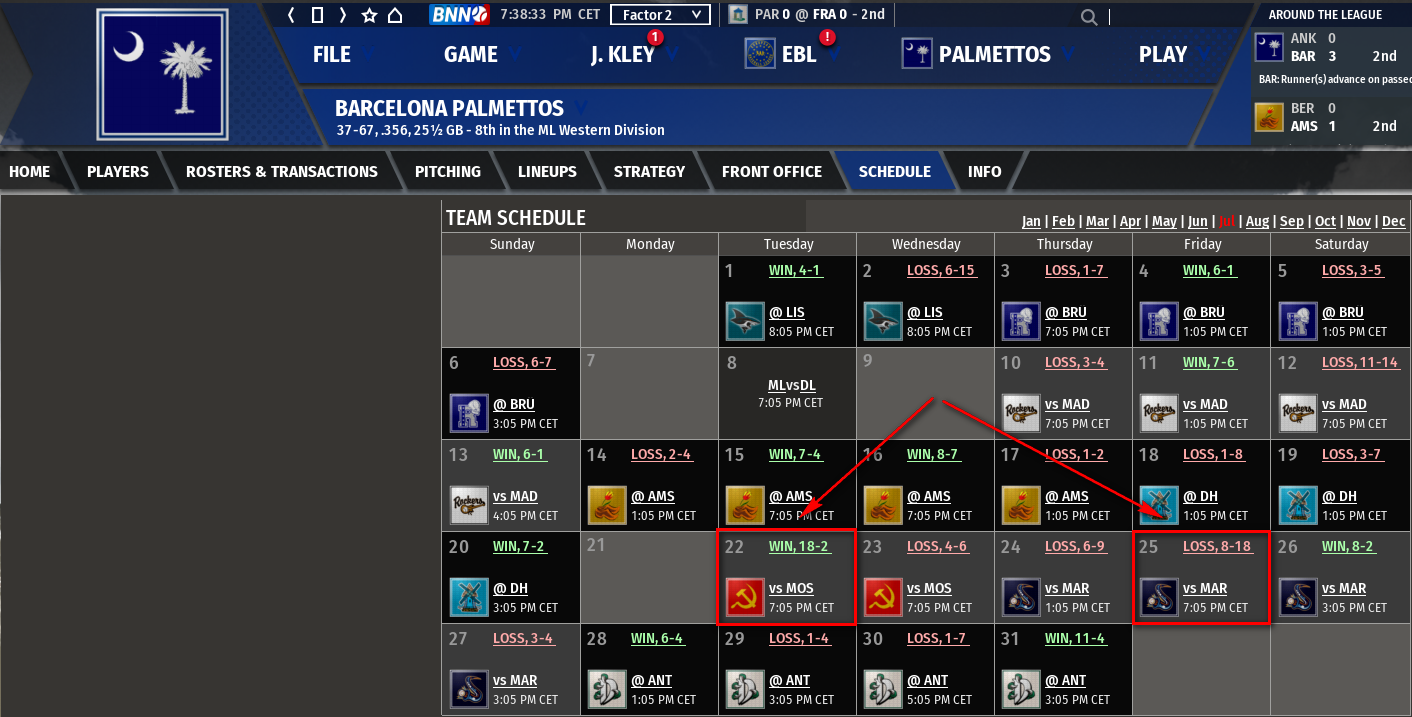This screenshot has height=717, width=1412.
Task: Click the DH windmill logo on July 20
Action: 468,598
